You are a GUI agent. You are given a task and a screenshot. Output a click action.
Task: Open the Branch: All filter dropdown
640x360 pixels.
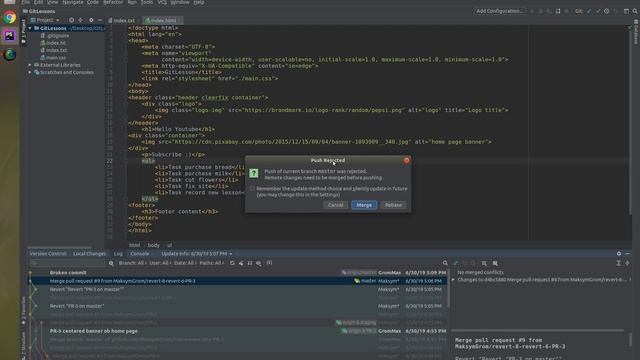point(133,263)
